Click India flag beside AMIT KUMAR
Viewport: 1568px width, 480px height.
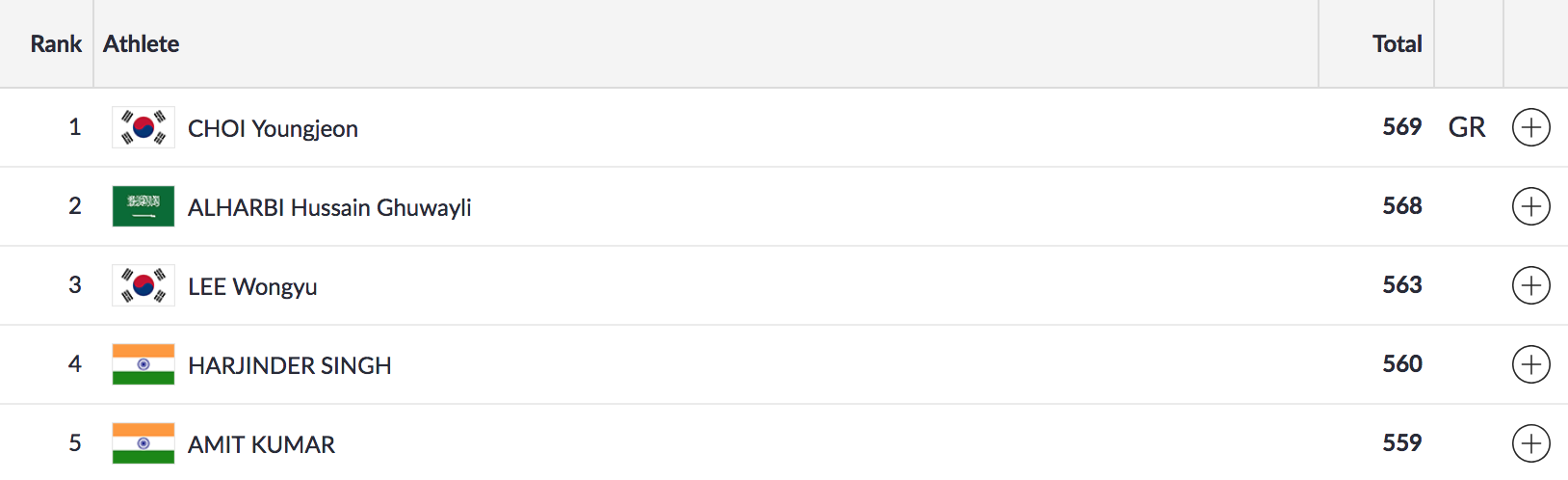(x=144, y=443)
